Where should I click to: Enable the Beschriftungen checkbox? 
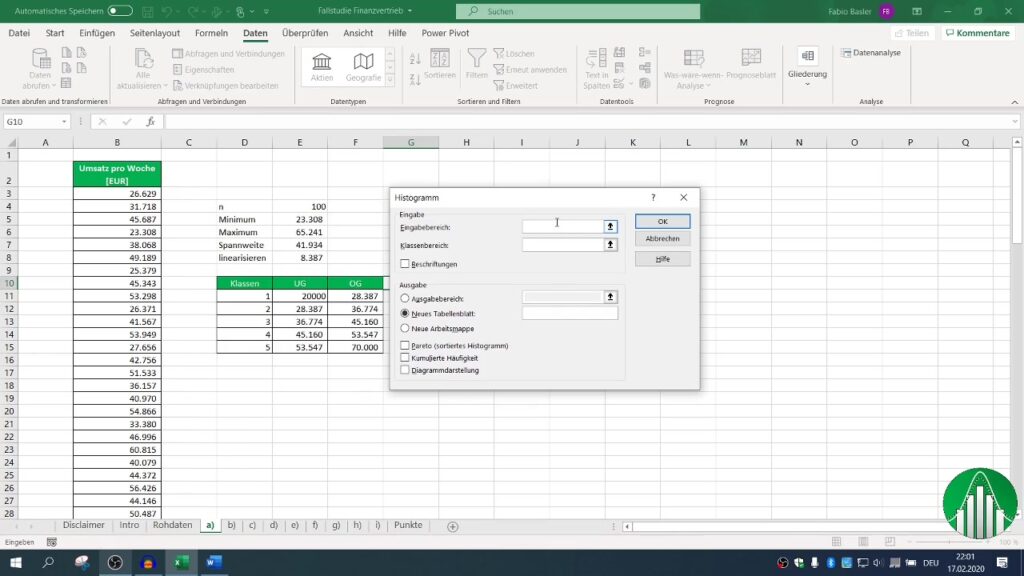click(x=405, y=264)
